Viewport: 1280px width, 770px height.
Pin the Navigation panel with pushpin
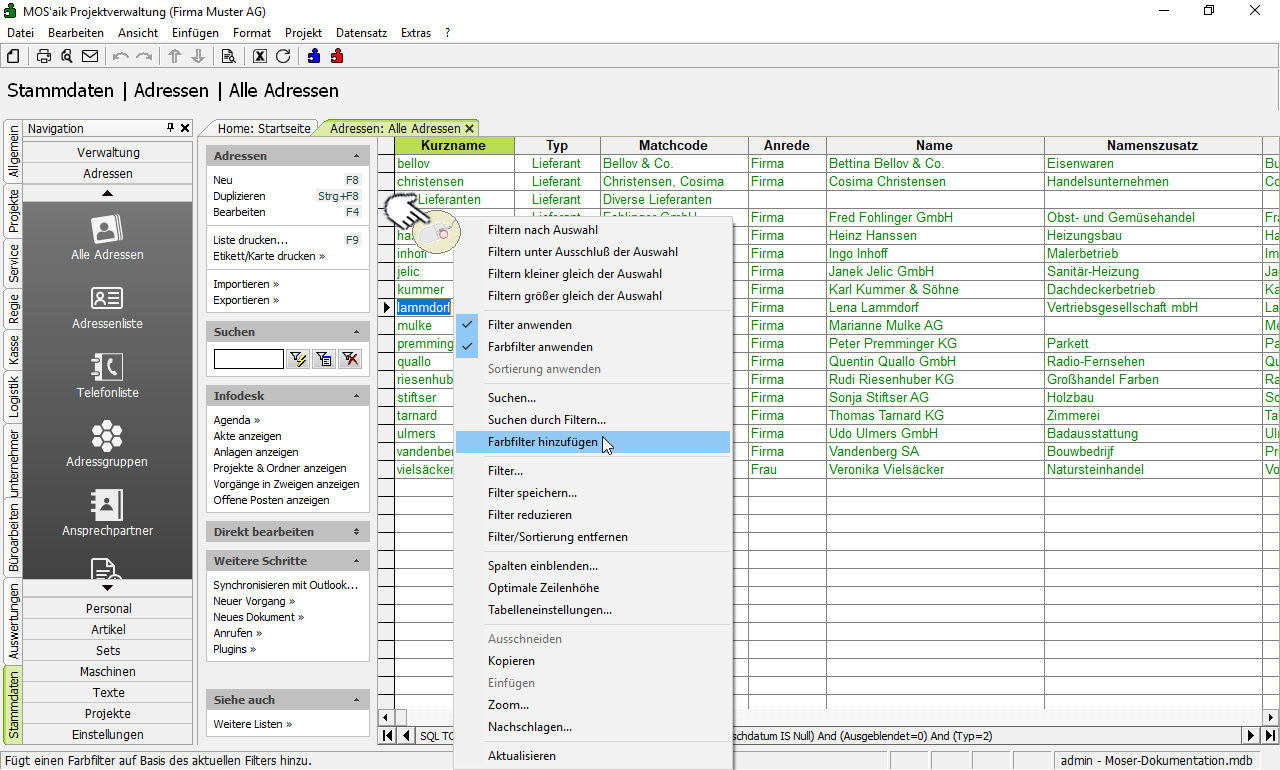[x=170, y=128]
